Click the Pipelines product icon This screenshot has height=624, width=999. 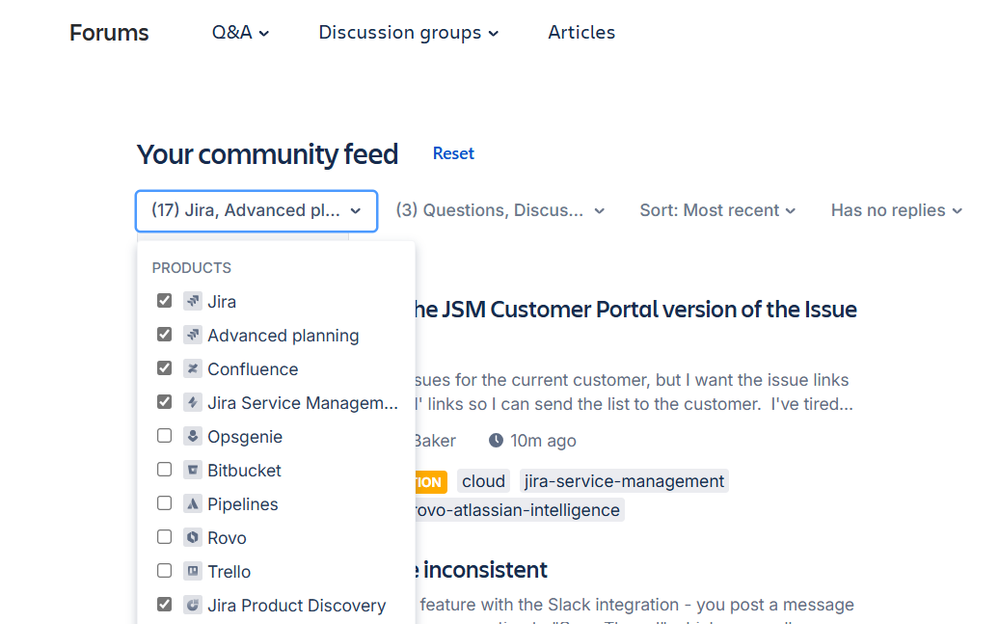point(193,504)
